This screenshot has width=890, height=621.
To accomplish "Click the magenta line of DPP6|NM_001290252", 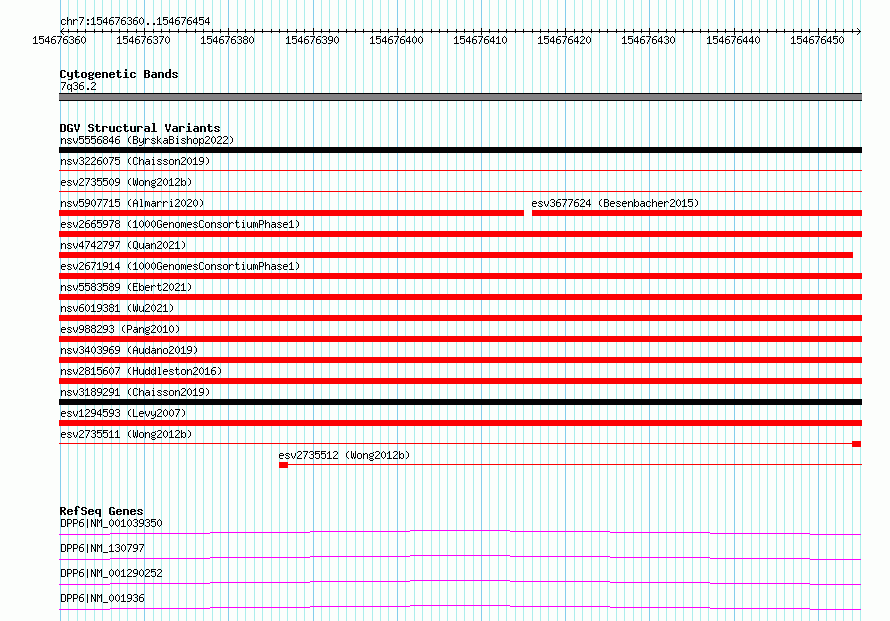I will pyautogui.click(x=460, y=582).
